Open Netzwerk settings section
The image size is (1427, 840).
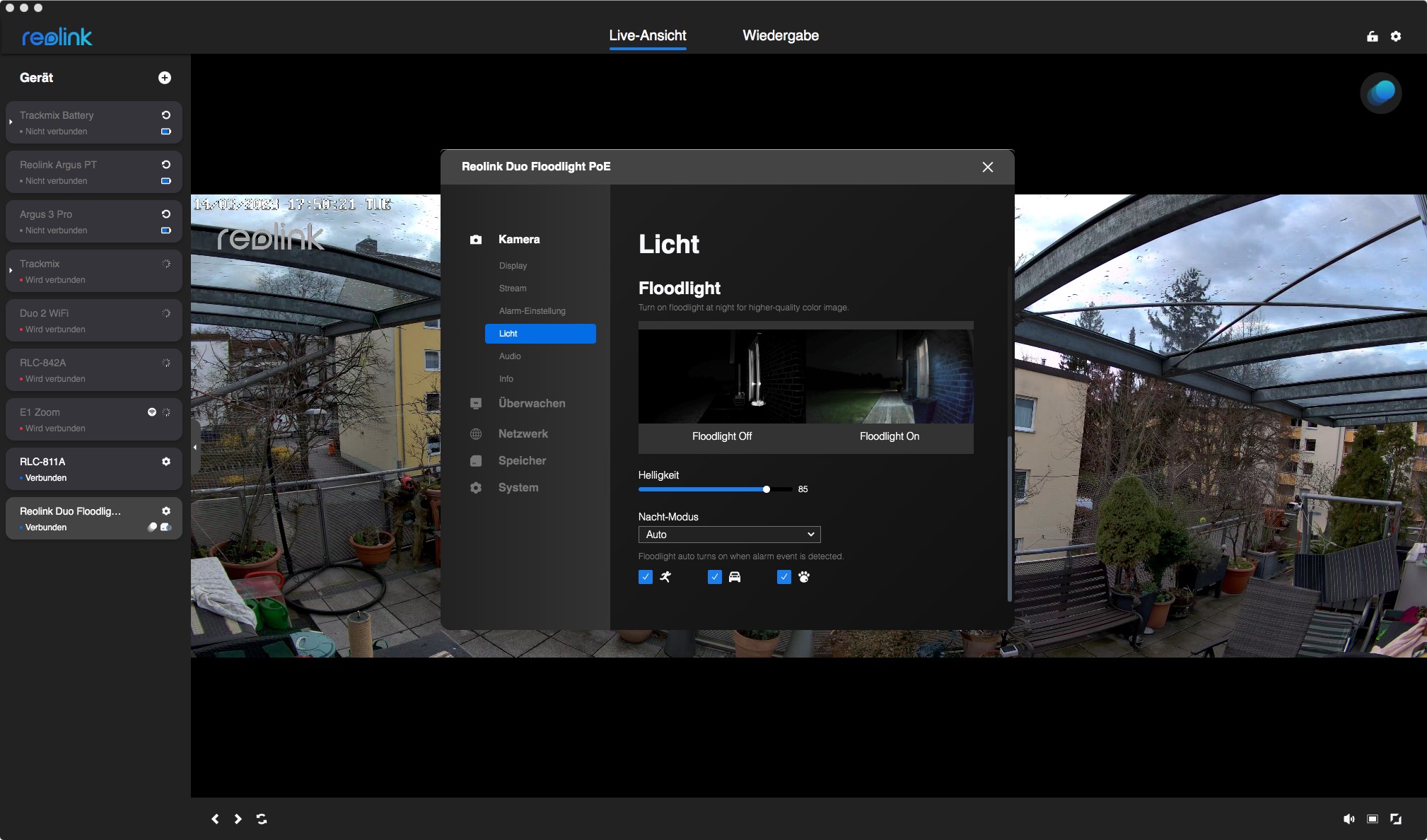(x=523, y=433)
